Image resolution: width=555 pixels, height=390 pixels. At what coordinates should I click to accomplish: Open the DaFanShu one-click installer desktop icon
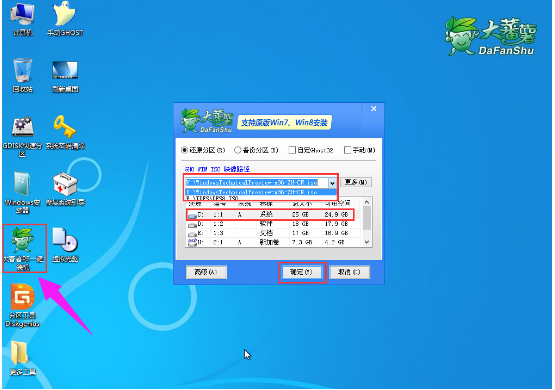(x=23, y=249)
